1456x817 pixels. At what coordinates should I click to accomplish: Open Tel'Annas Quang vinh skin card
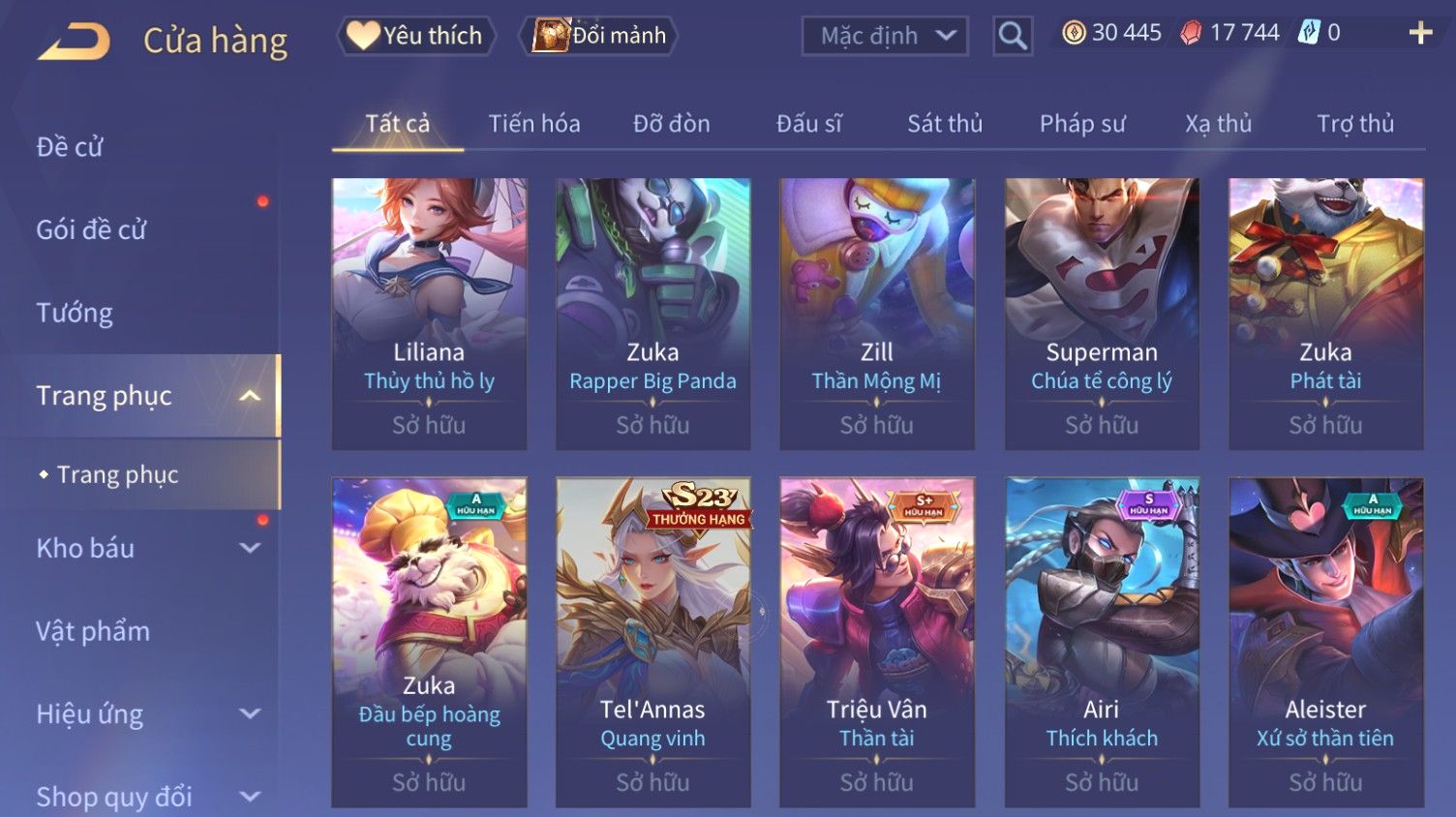click(653, 642)
